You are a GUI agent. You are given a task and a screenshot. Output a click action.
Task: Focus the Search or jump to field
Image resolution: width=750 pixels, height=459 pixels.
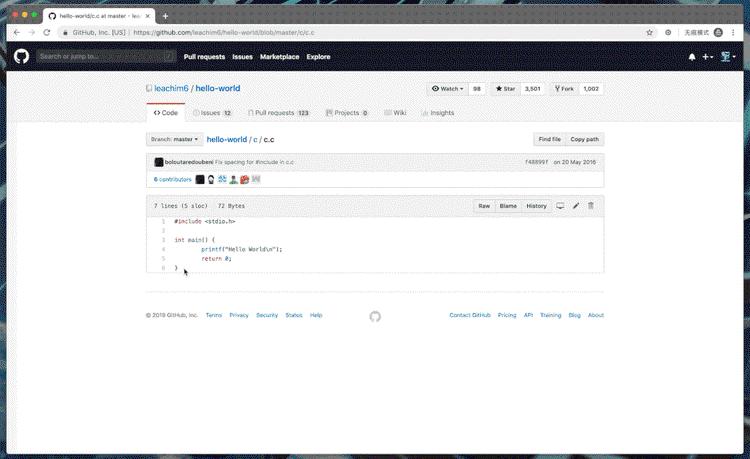tap(100, 57)
